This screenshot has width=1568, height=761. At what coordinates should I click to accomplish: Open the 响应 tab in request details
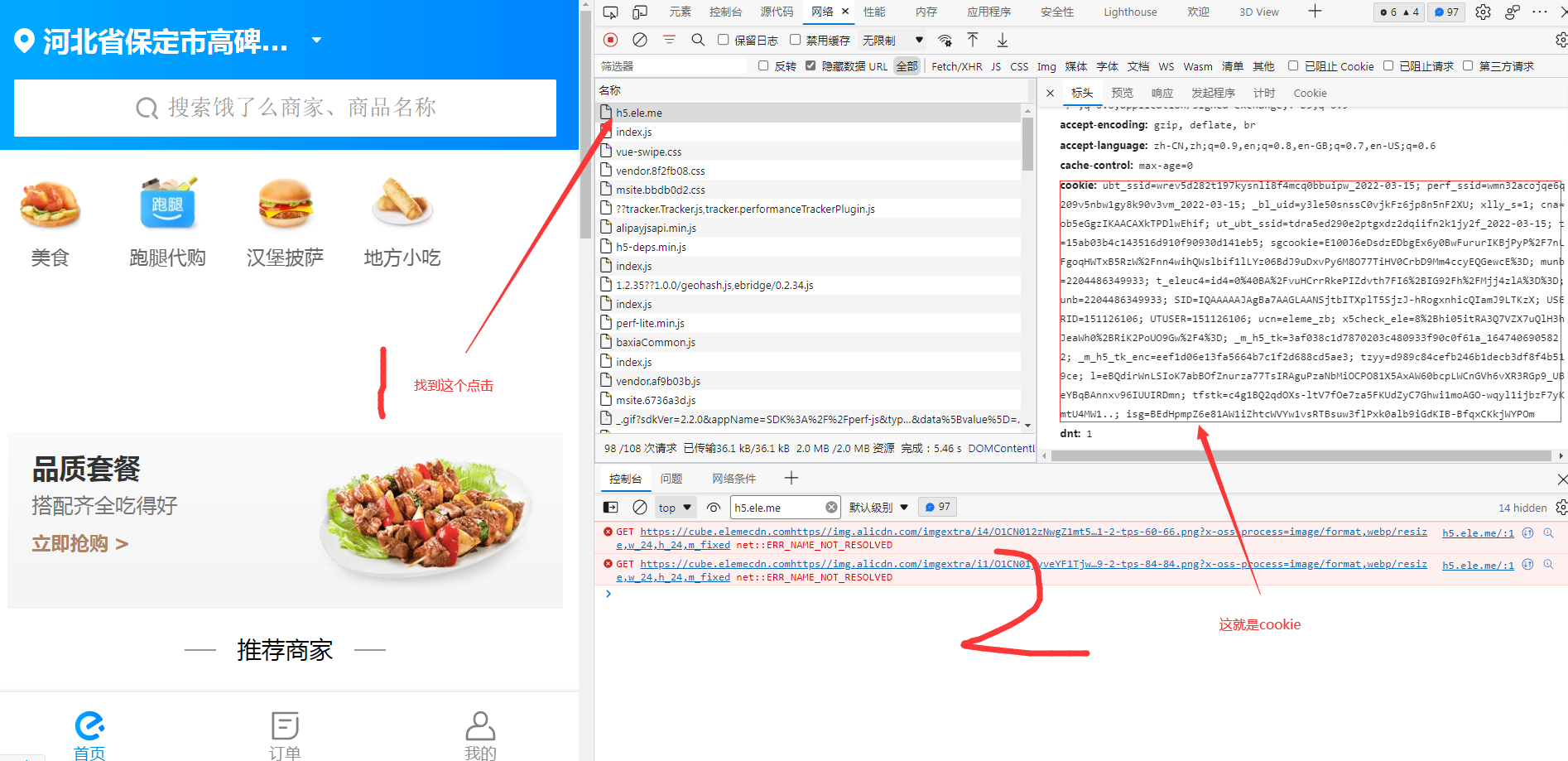pyautogui.click(x=1162, y=93)
